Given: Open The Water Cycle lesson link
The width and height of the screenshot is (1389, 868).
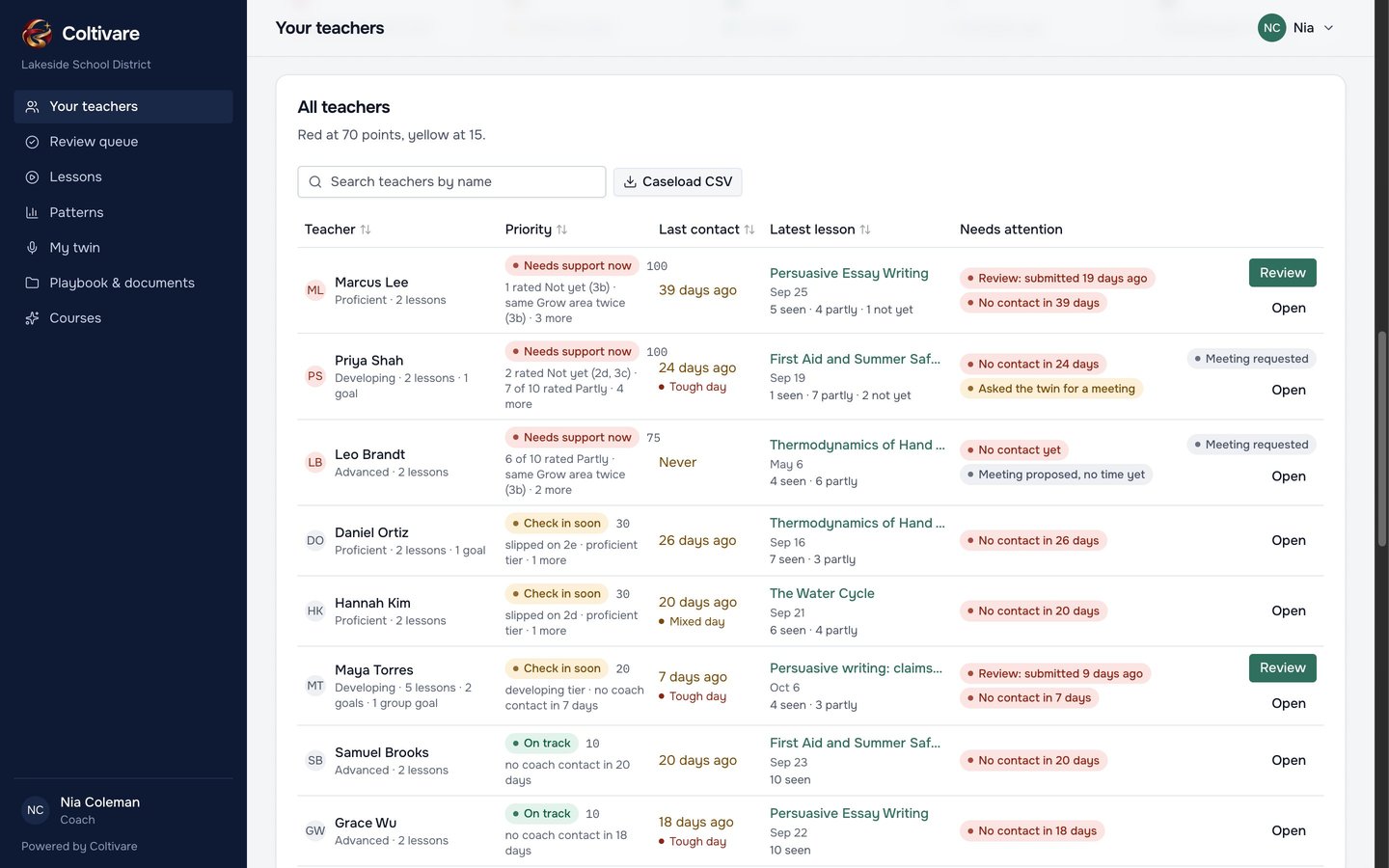Looking at the screenshot, I should pos(822,594).
